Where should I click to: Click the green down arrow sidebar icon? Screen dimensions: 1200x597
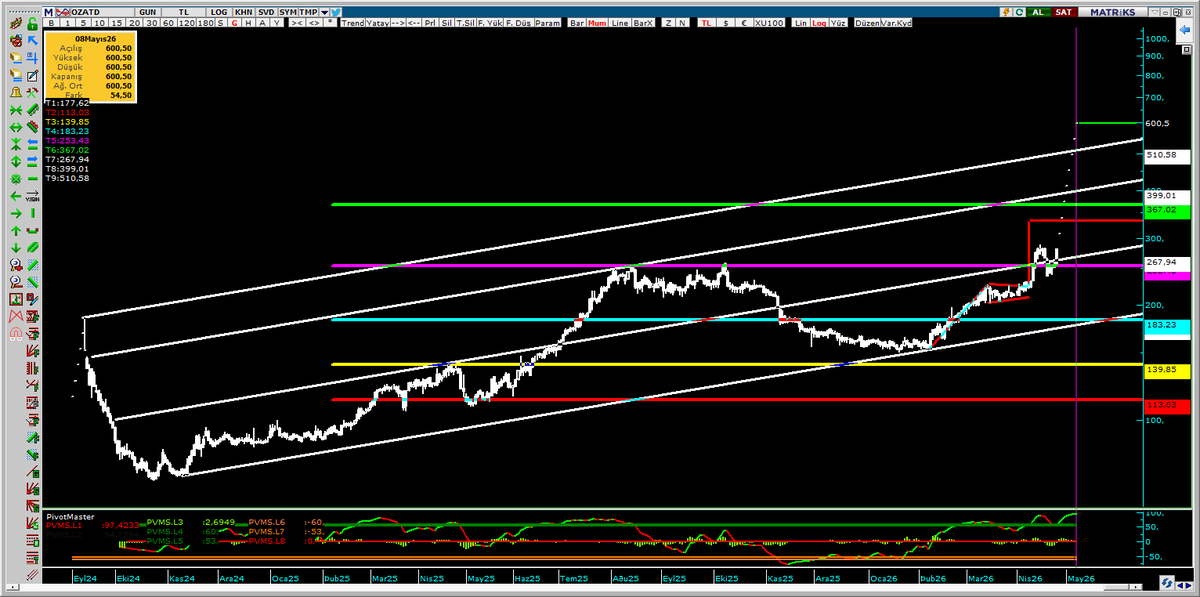point(15,247)
